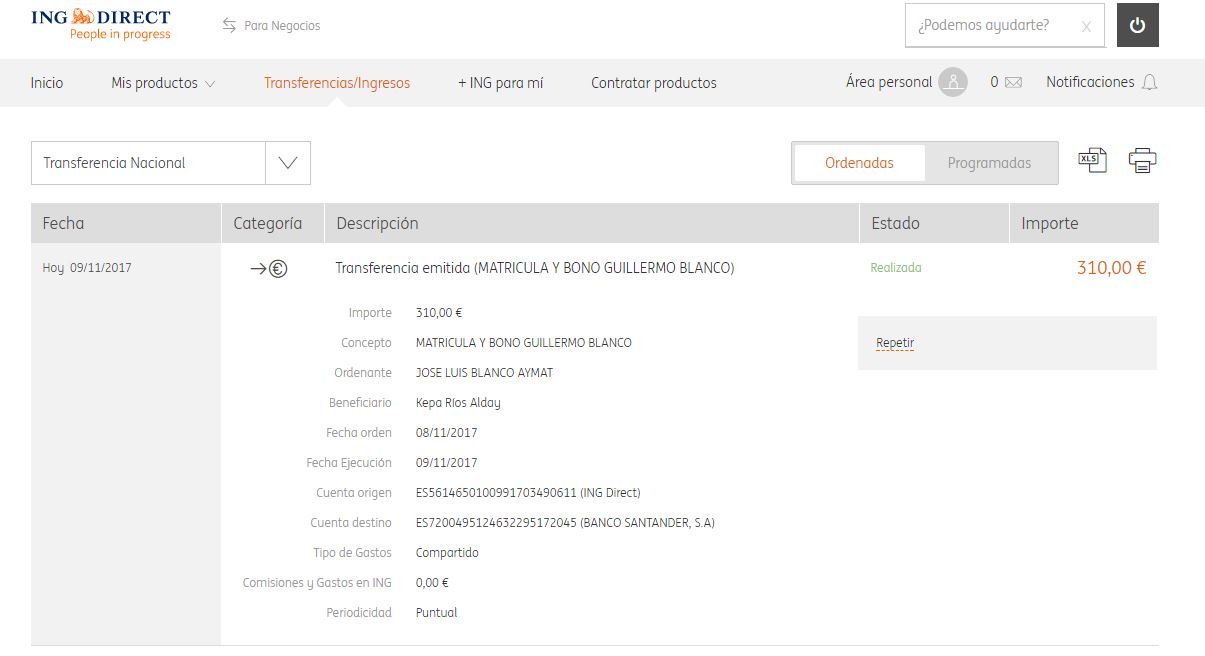This screenshot has height=656, width=1205.
Task: Clear help search with the X icon
Action: (1086, 27)
